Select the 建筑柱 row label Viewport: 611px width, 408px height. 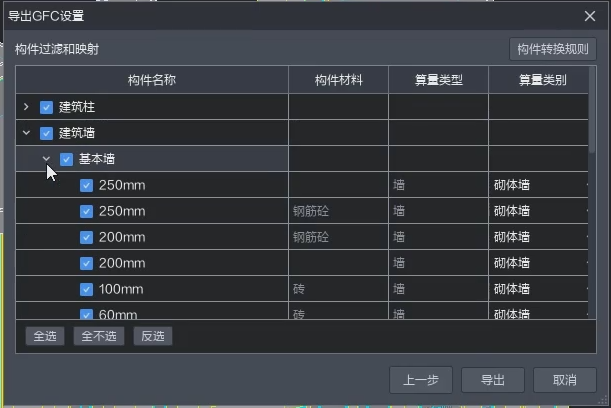pos(77,107)
